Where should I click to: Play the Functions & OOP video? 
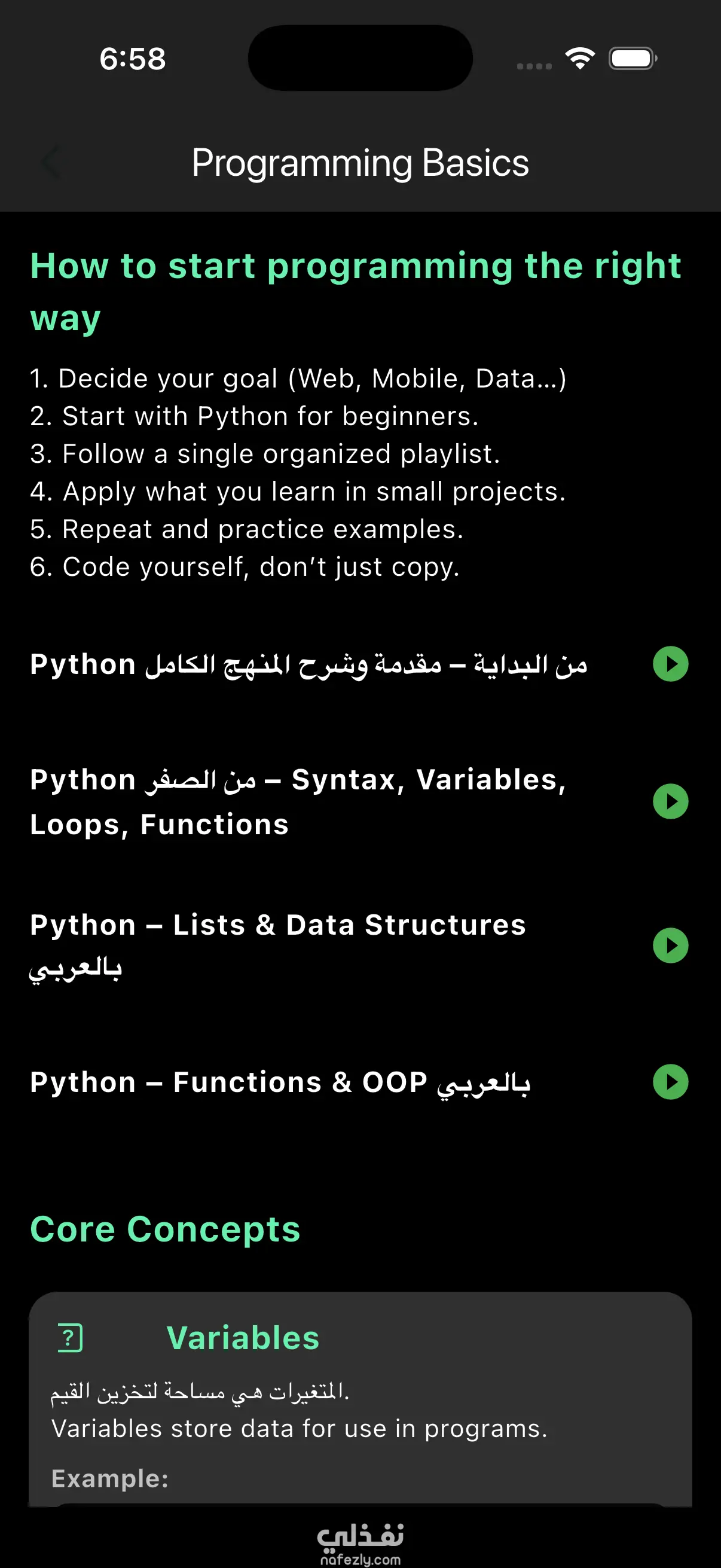671,1082
